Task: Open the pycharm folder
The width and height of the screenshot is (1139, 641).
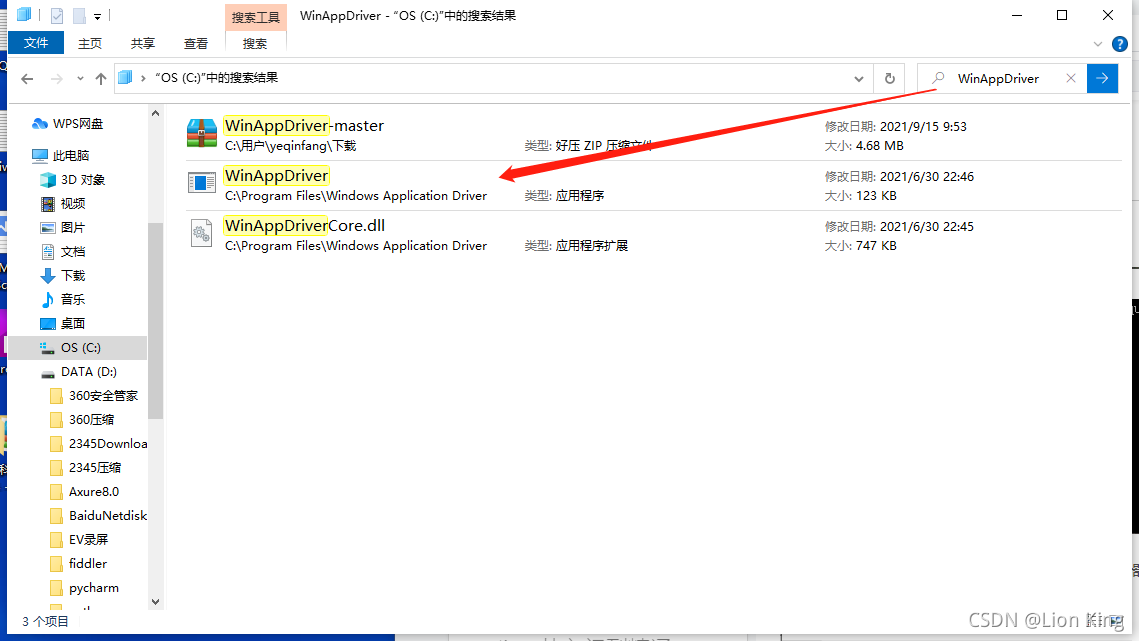Action: click(94, 587)
